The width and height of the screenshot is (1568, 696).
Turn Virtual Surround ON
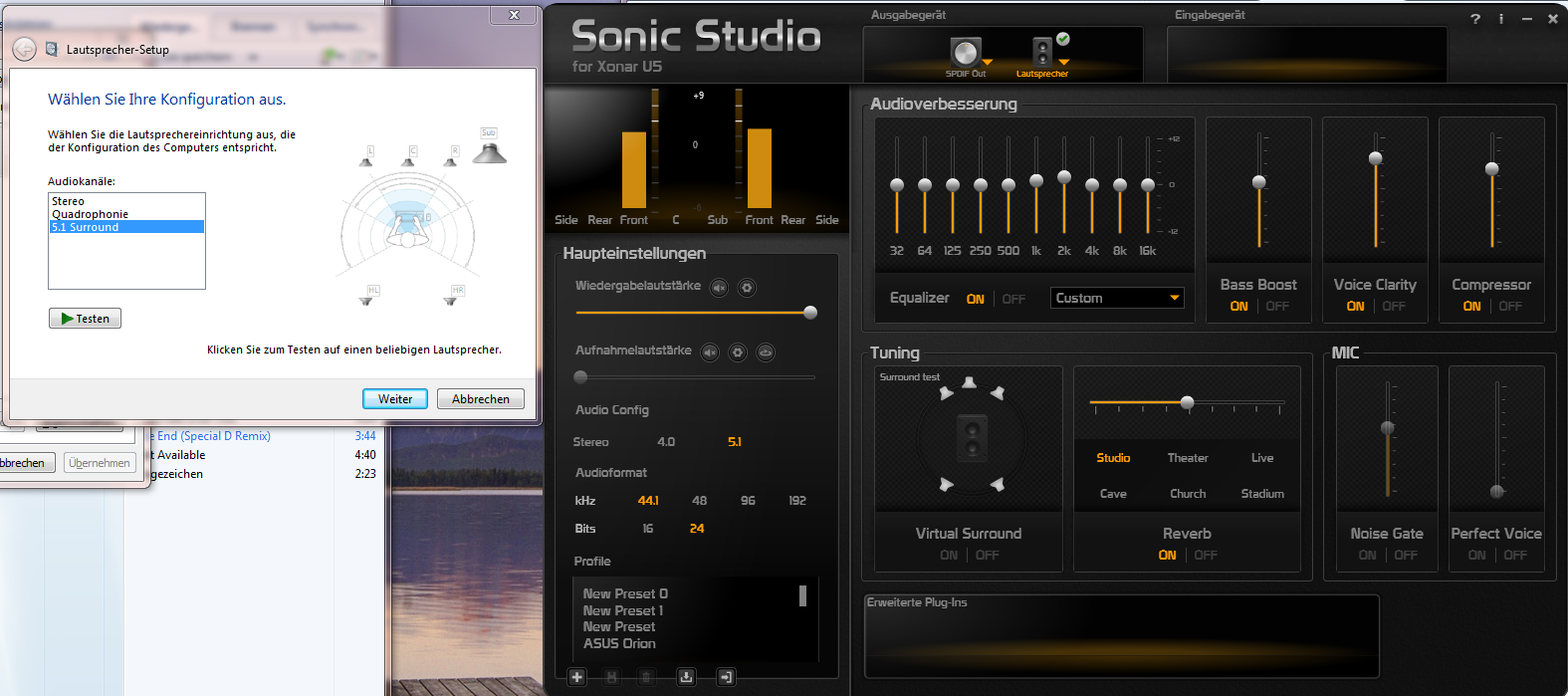(949, 556)
